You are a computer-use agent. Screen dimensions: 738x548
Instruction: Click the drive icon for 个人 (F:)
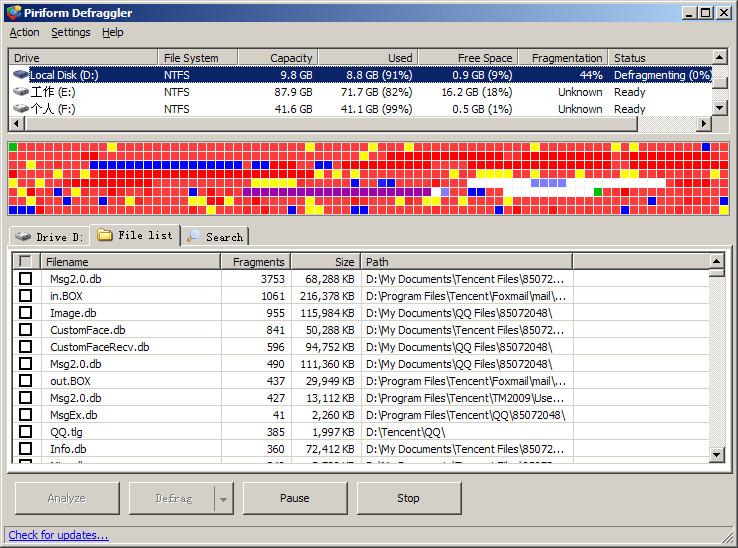pos(20,109)
